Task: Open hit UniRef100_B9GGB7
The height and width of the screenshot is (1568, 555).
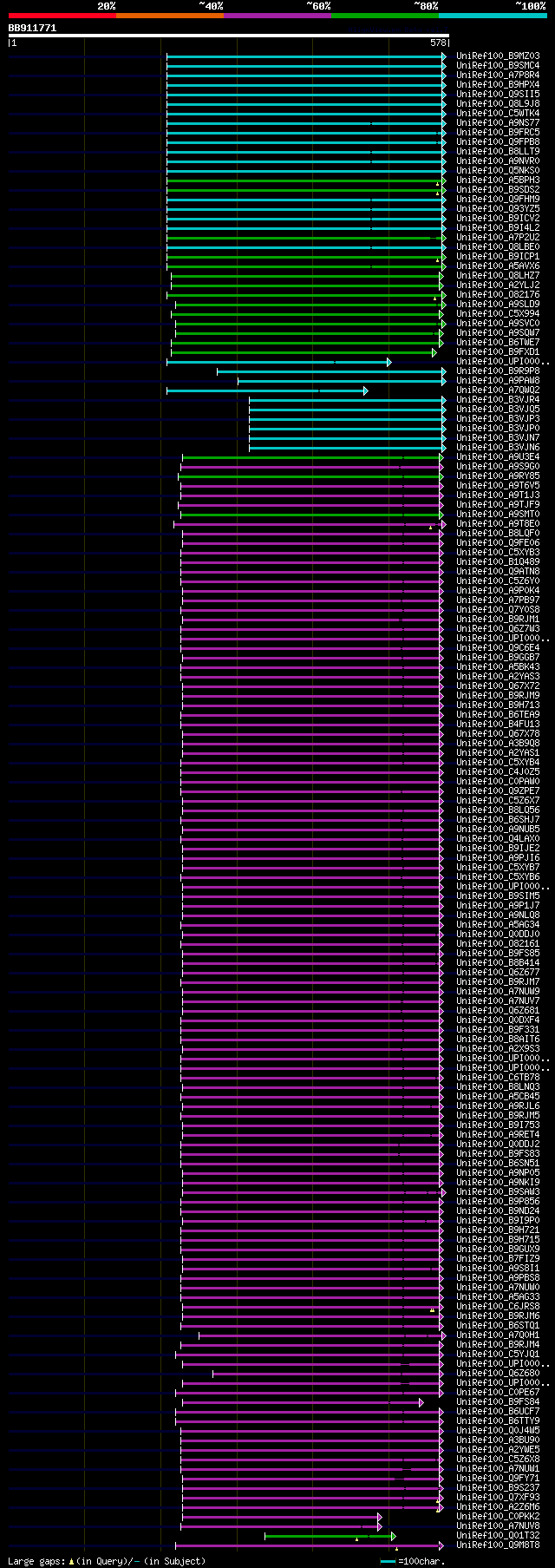Action: (498, 658)
